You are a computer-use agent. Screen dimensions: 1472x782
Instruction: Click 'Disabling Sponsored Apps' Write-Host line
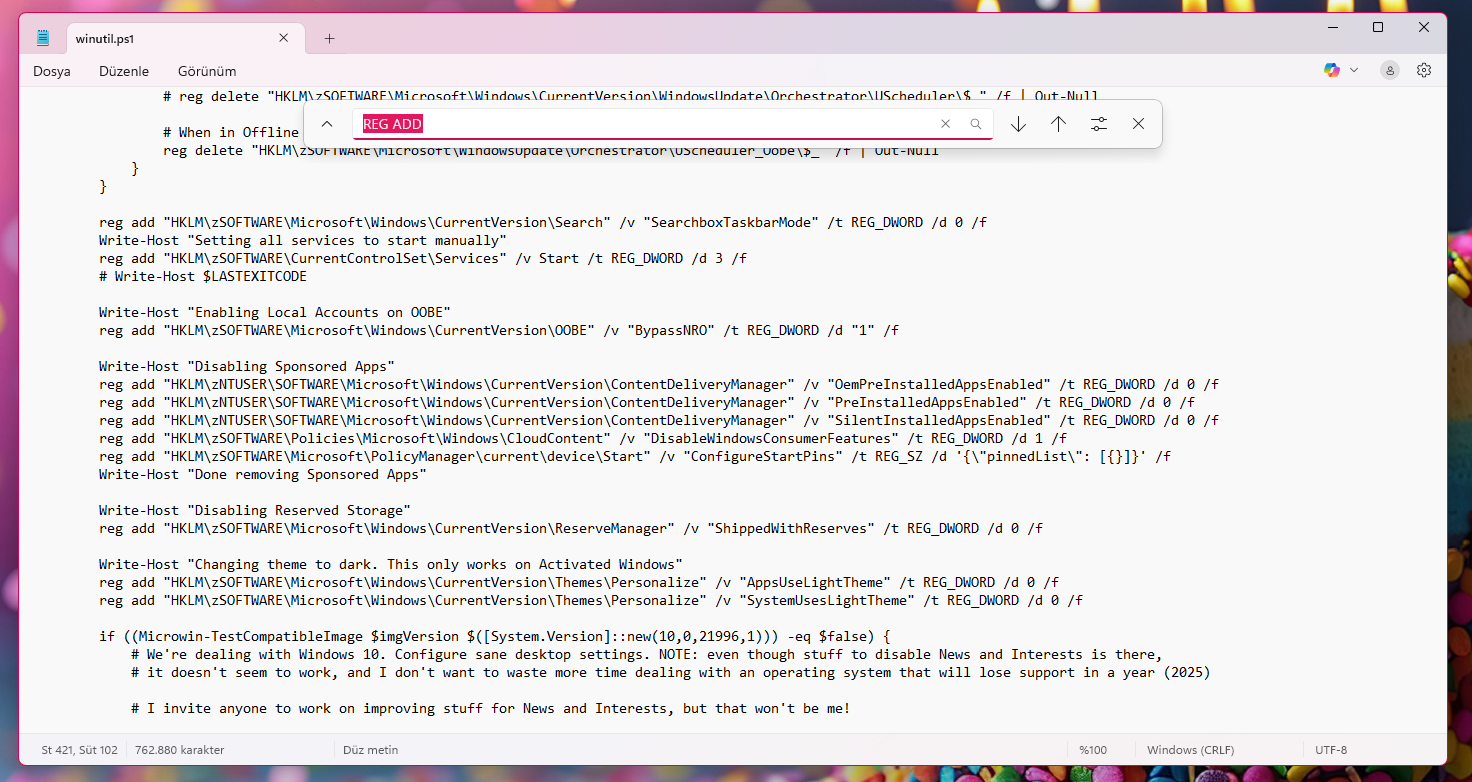pos(247,366)
